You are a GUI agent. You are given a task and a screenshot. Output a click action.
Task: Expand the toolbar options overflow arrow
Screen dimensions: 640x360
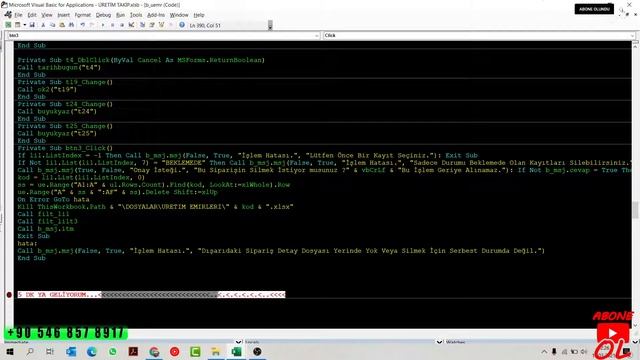pos(270,26)
